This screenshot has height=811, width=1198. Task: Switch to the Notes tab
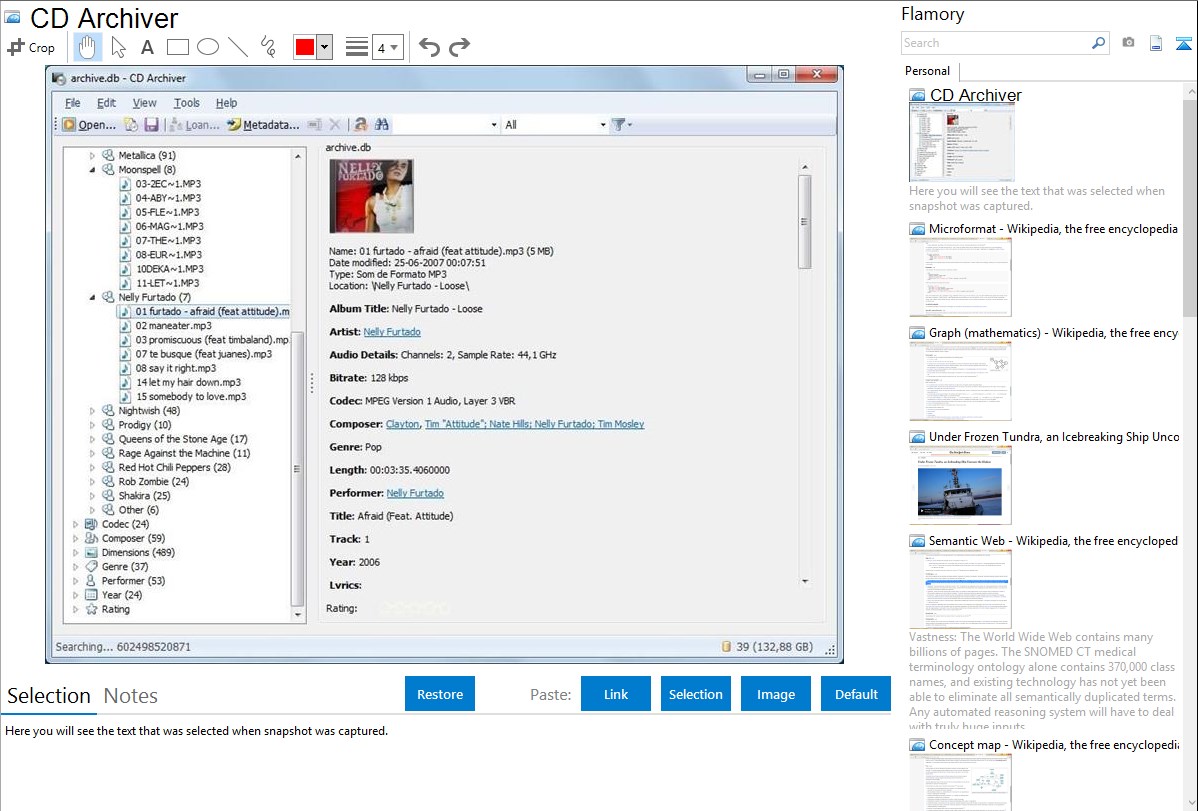tap(131, 696)
